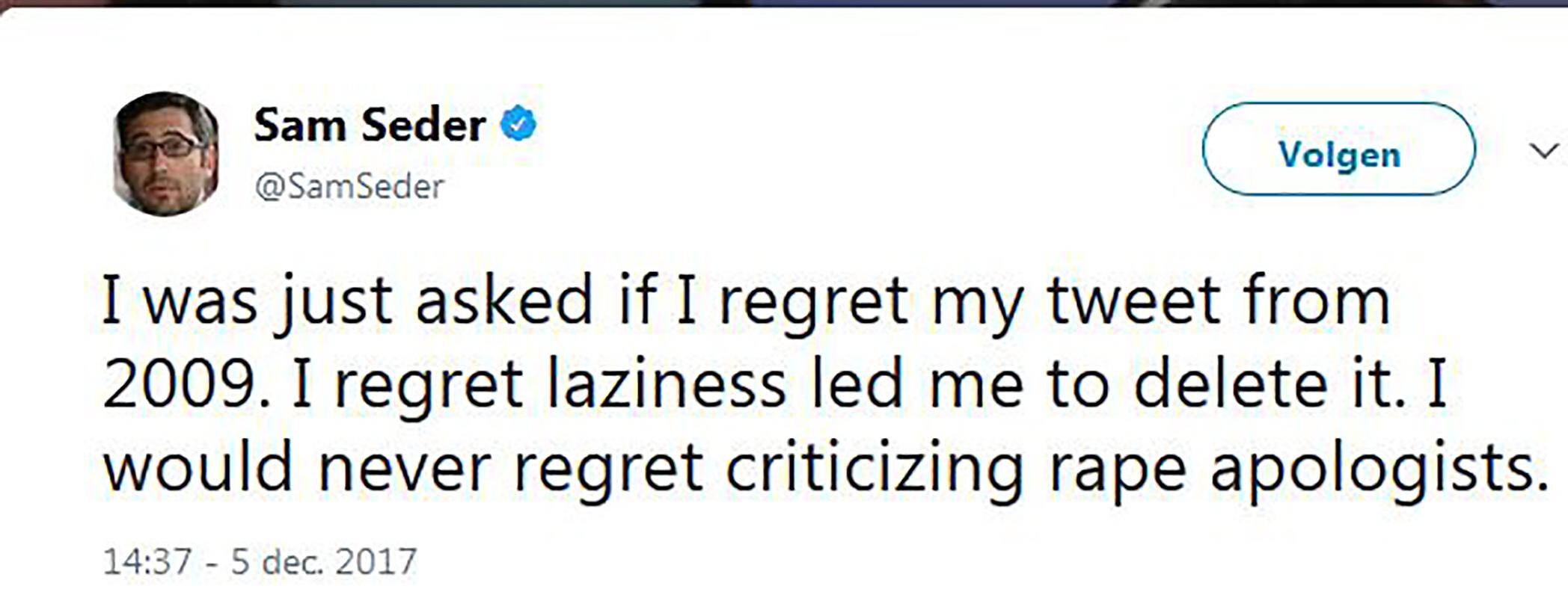Click the @SamSeder handle

coord(349,186)
